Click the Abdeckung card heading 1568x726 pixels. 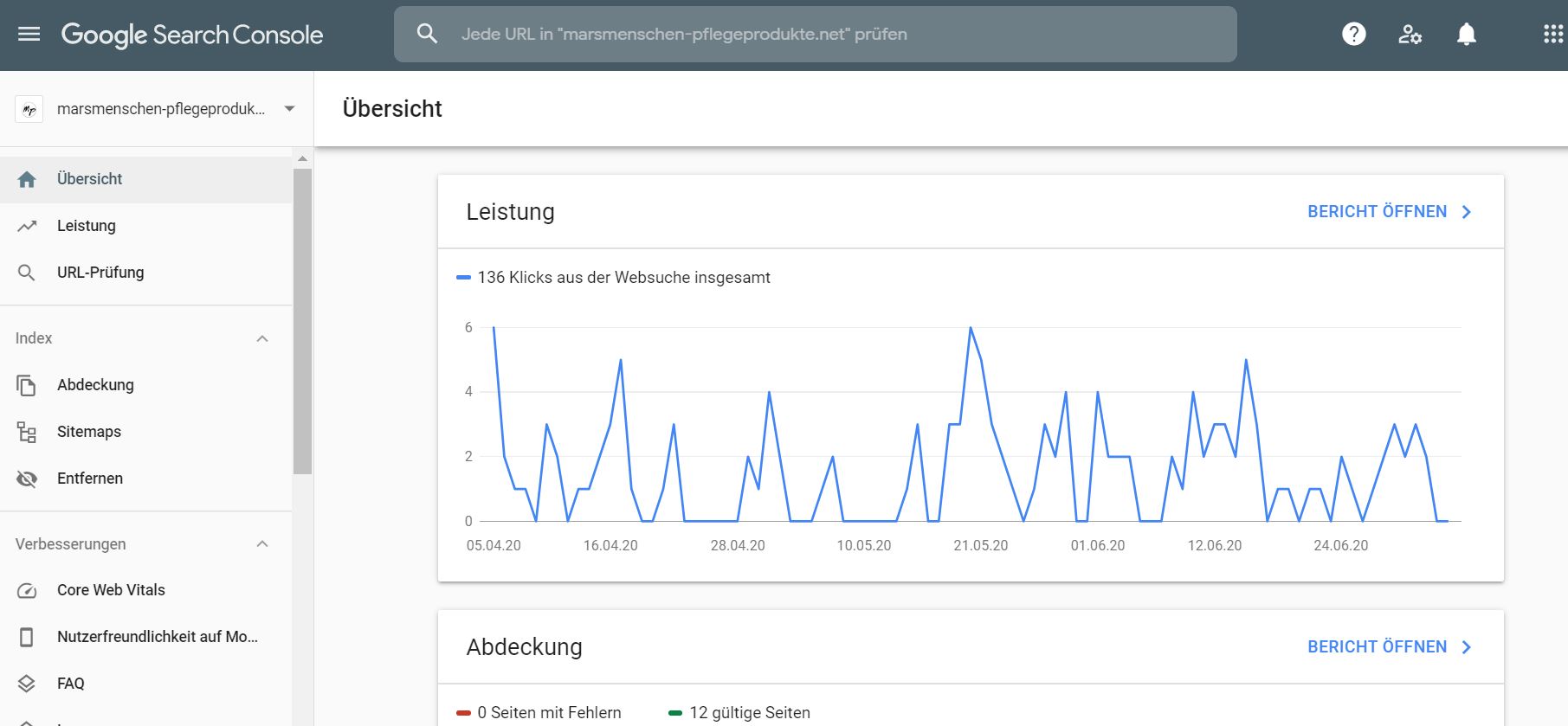coord(524,647)
